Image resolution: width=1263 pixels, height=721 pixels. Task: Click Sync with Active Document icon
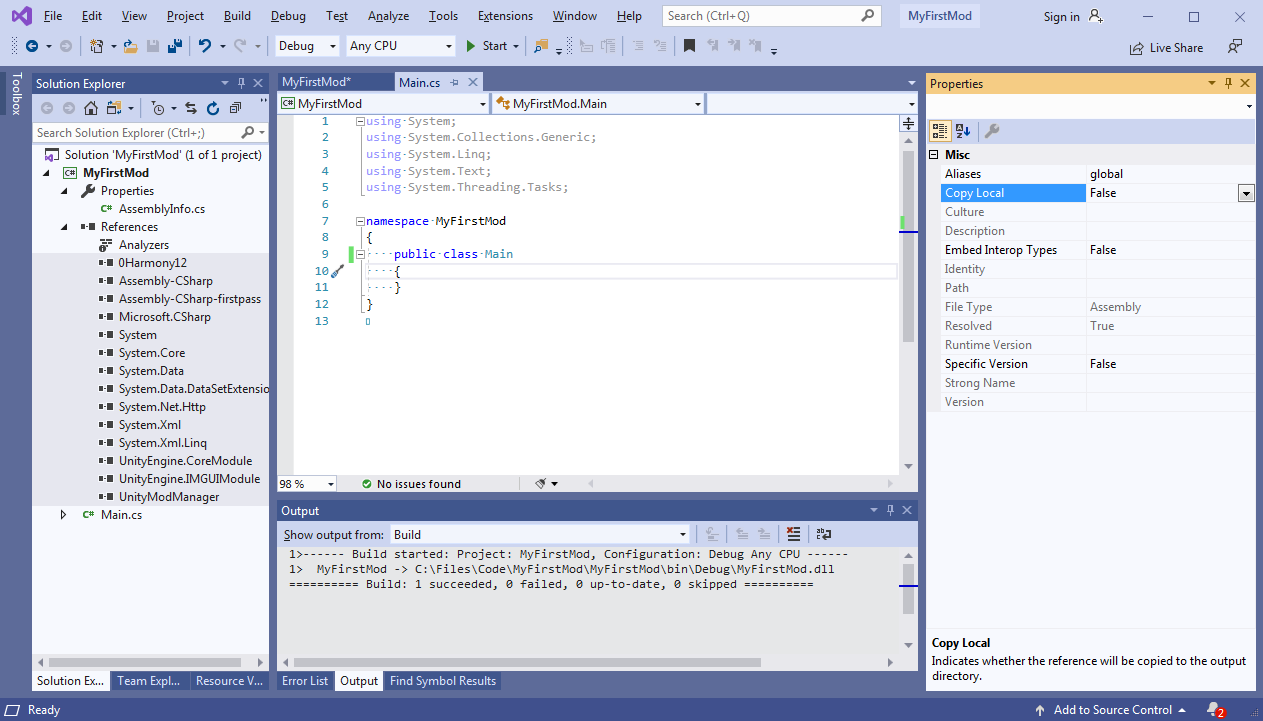click(x=191, y=108)
